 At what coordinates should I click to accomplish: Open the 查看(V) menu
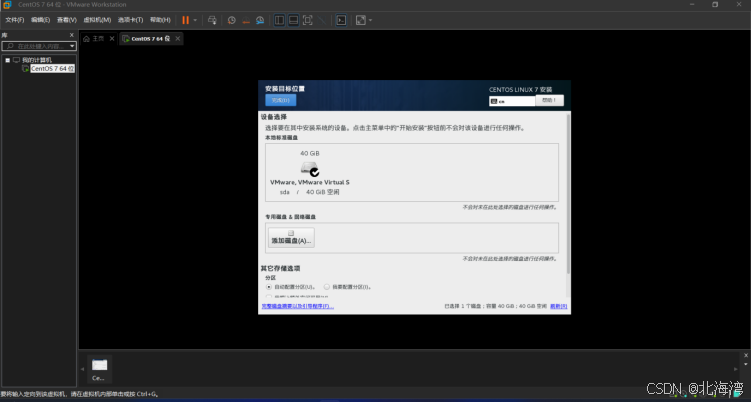[67, 20]
